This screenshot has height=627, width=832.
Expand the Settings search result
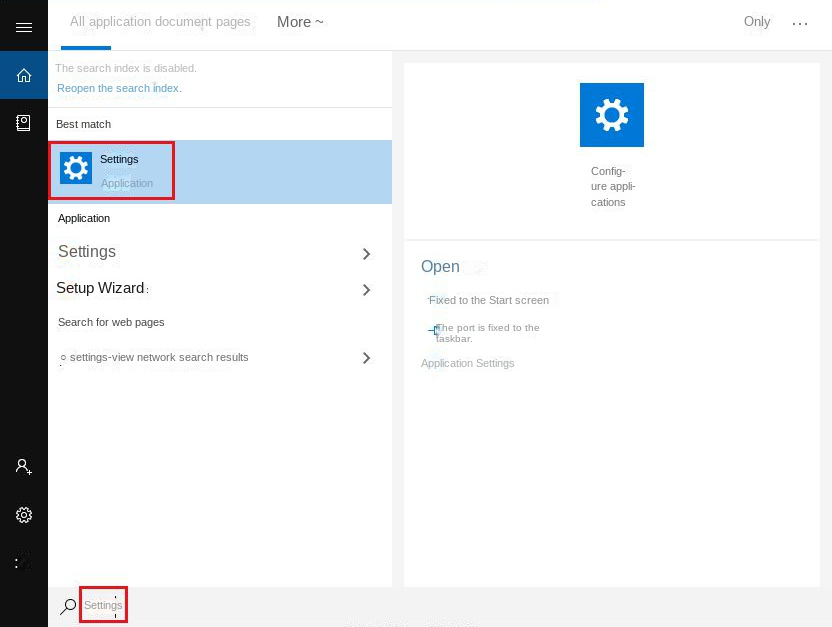(x=366, y=254)
